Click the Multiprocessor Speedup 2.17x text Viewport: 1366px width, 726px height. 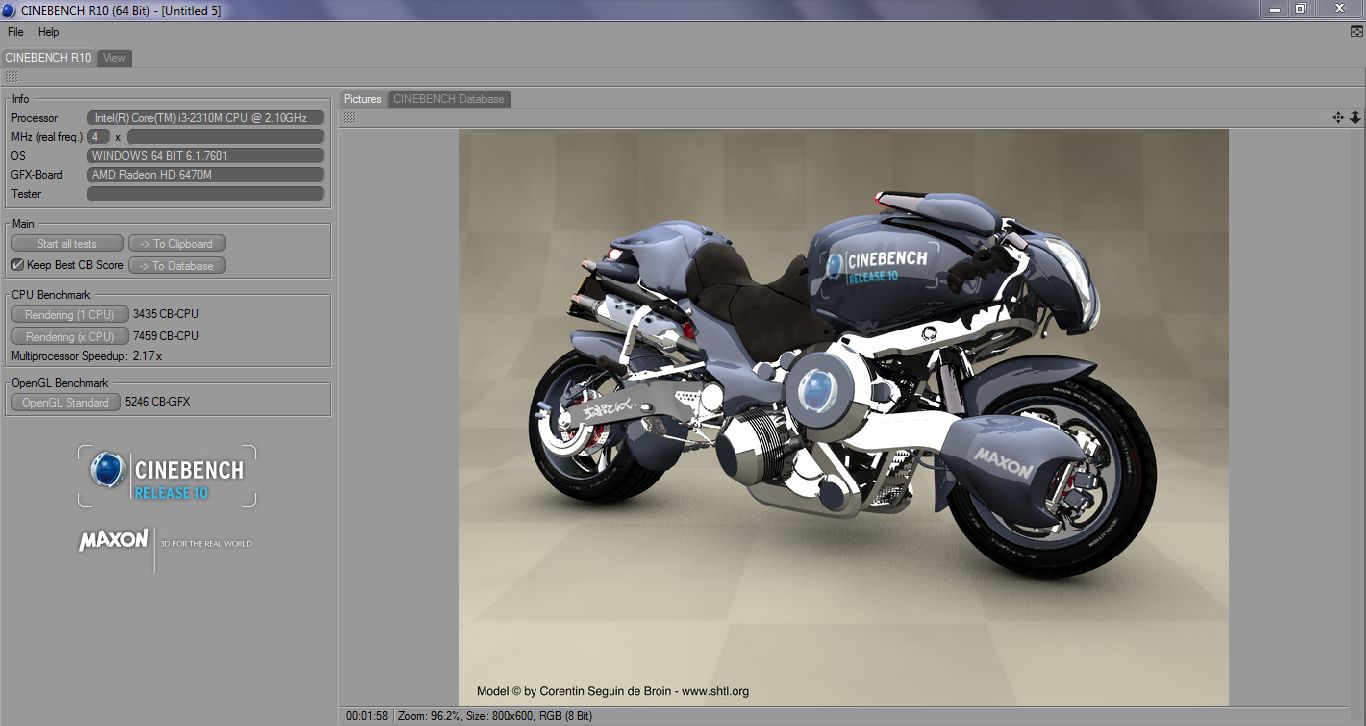pyautogui.click(x=86, y=356)
